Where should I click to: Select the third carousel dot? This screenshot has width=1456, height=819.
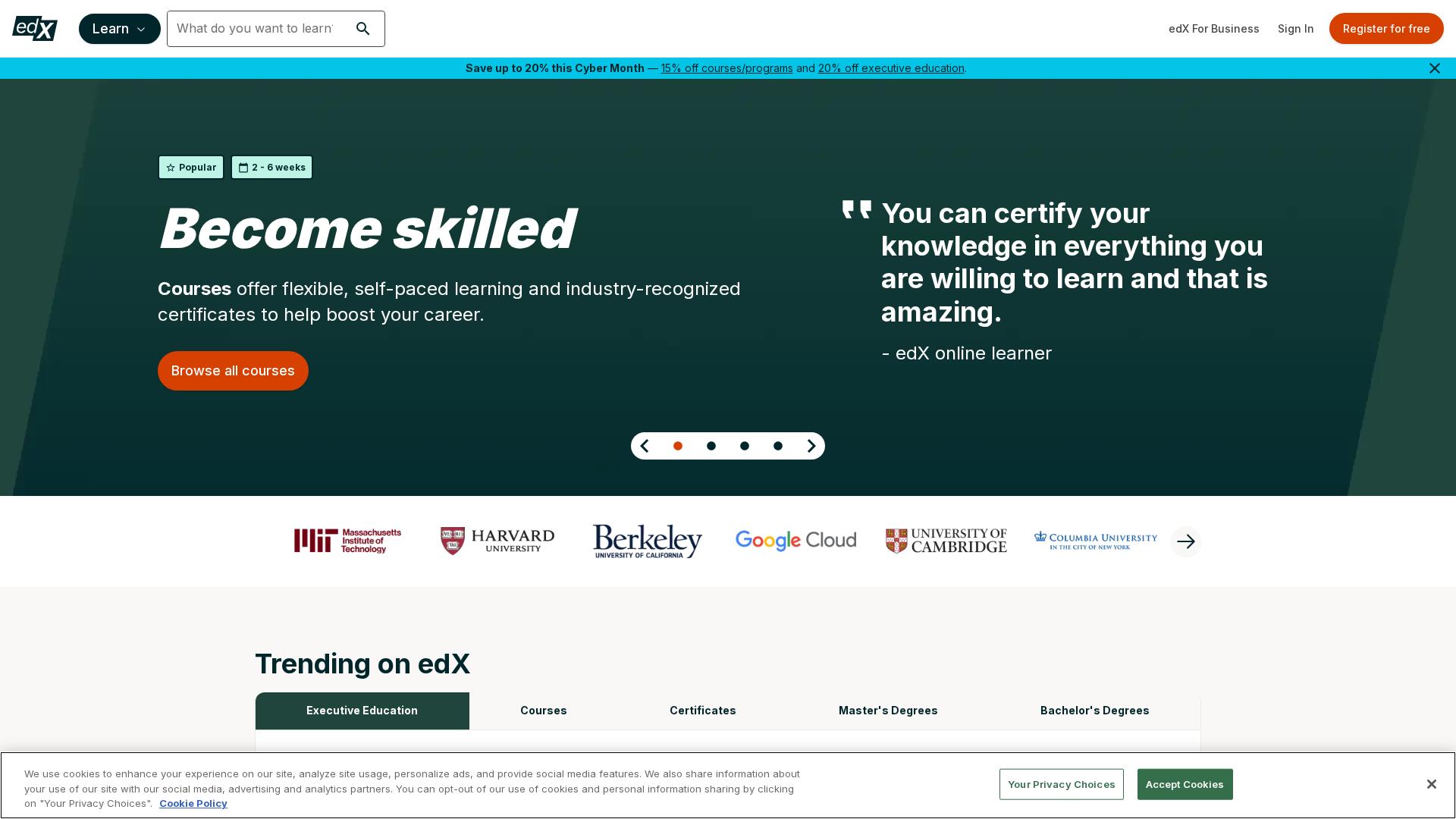(745, 446)
